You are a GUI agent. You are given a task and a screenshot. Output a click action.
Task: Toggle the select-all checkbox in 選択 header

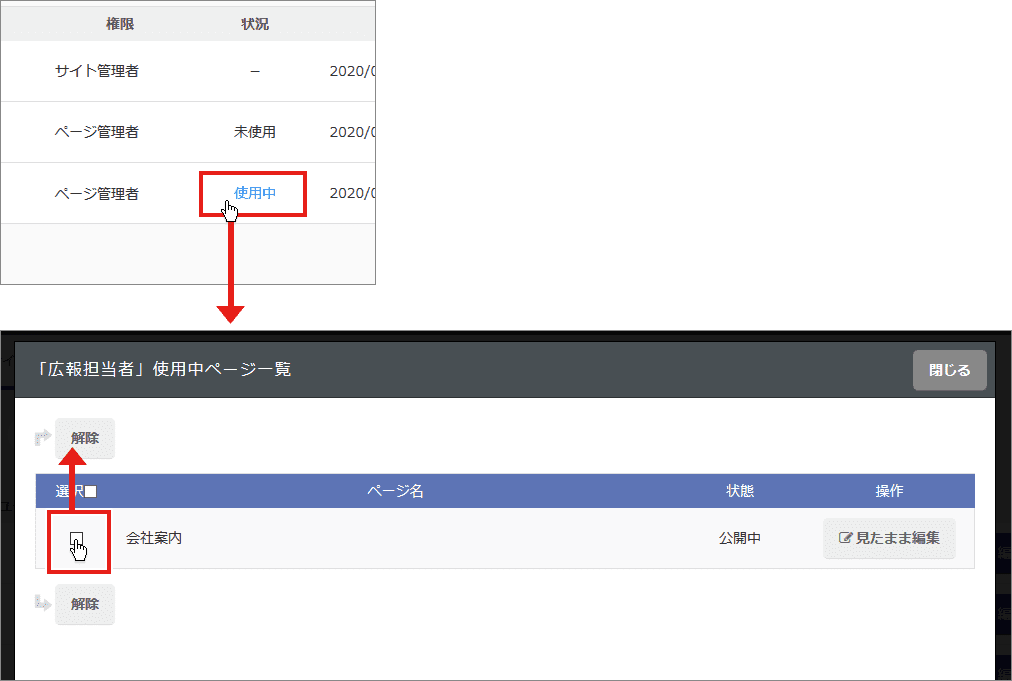pos(90,492)
